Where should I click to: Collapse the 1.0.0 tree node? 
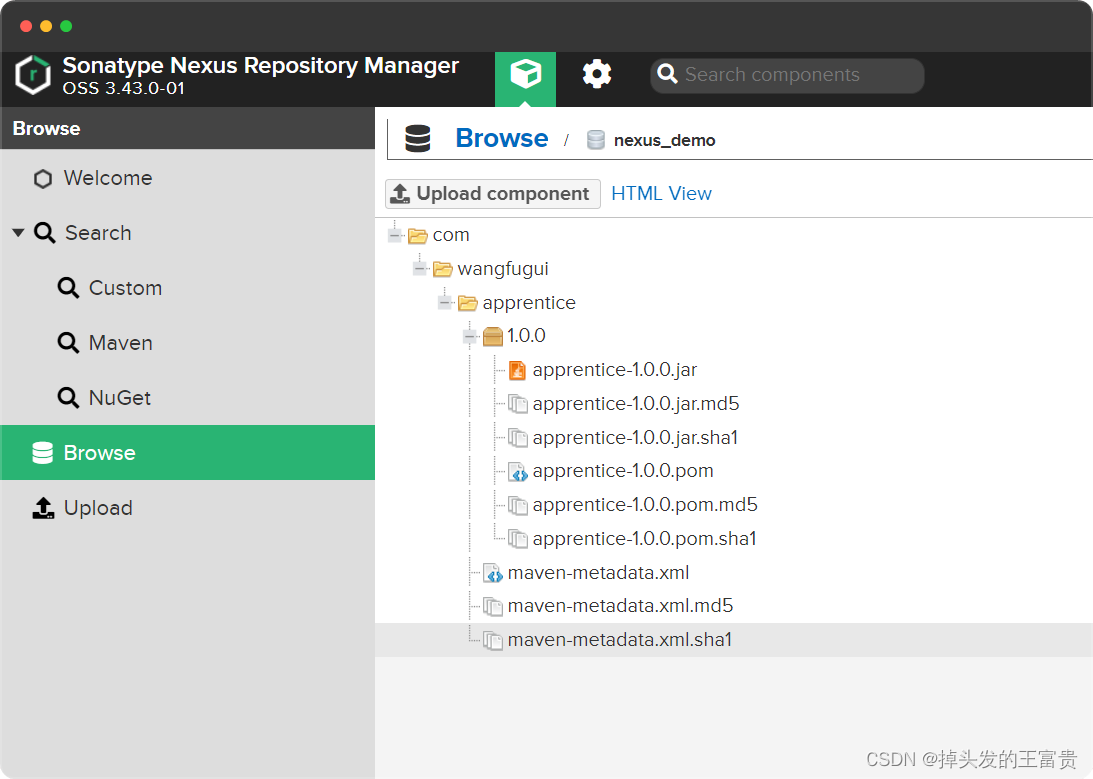470,337
